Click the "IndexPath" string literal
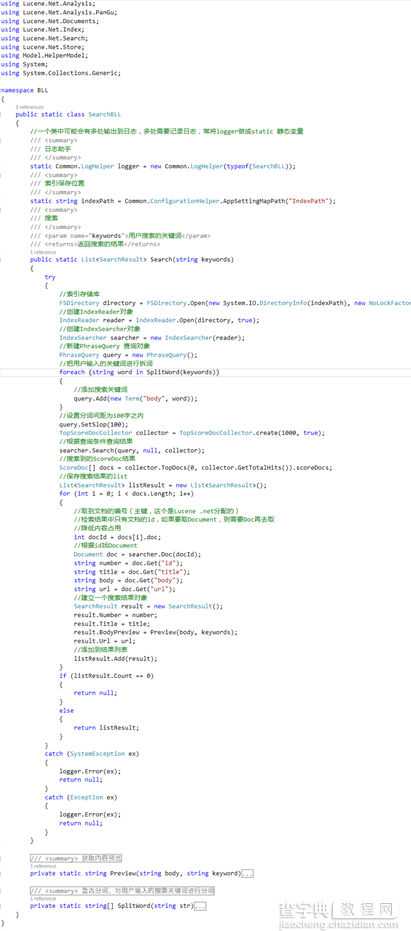The width and height of the screenshot is (411, 931). click(x=309, y=201)
